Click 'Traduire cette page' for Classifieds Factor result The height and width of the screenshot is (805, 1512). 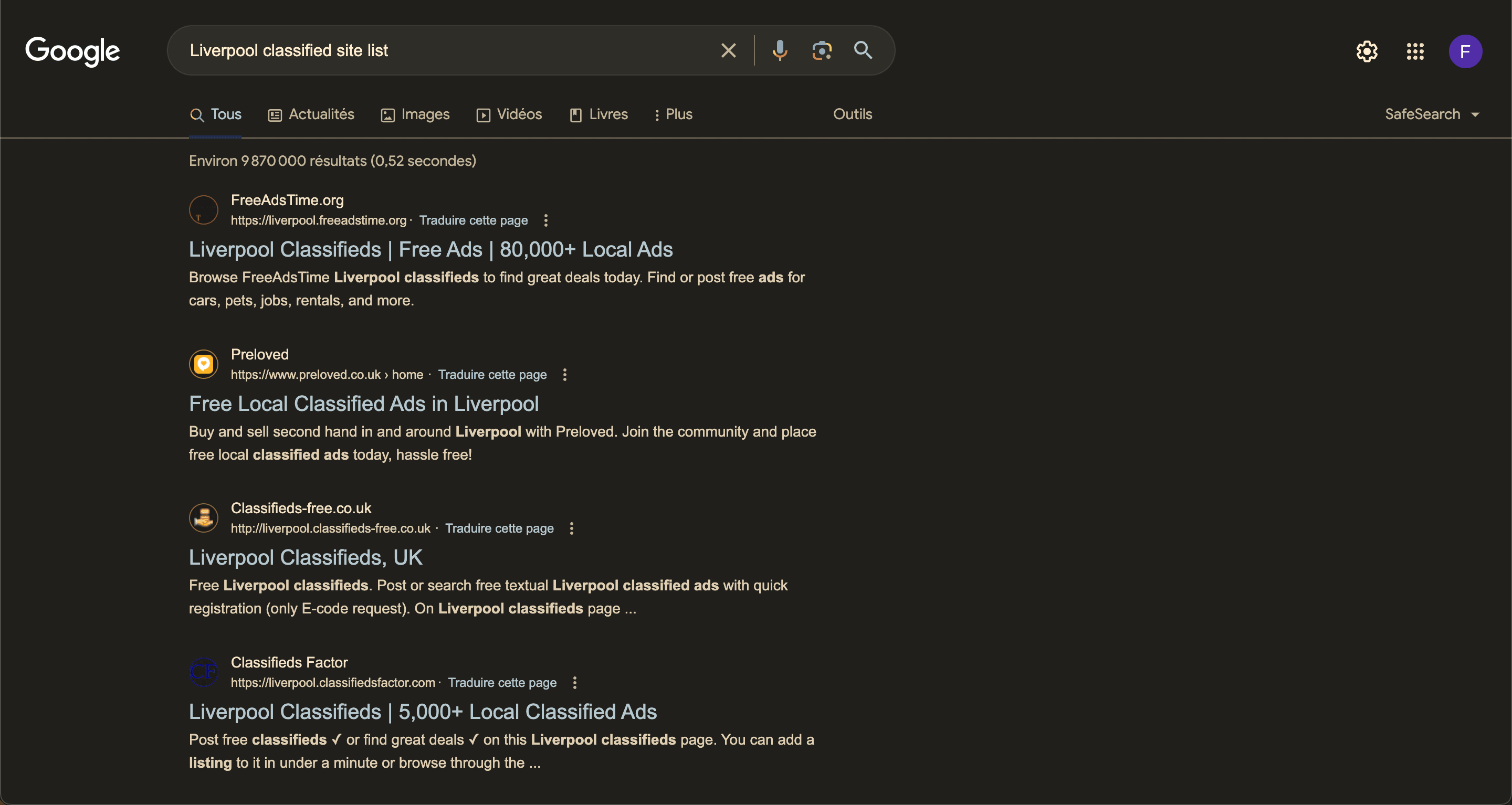pyautogui.click(x=502, y=683)
